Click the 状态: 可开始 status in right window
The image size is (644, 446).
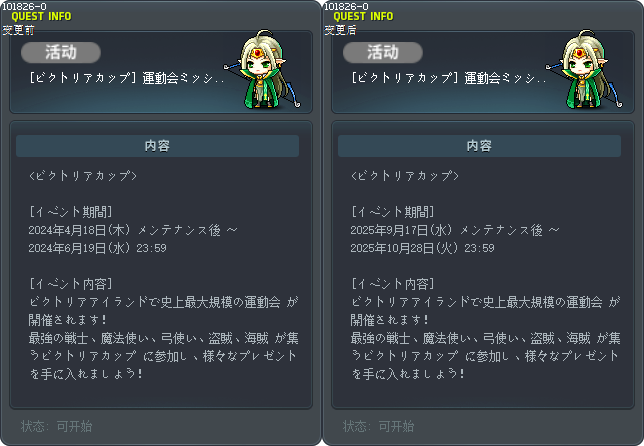click(378, 426)
